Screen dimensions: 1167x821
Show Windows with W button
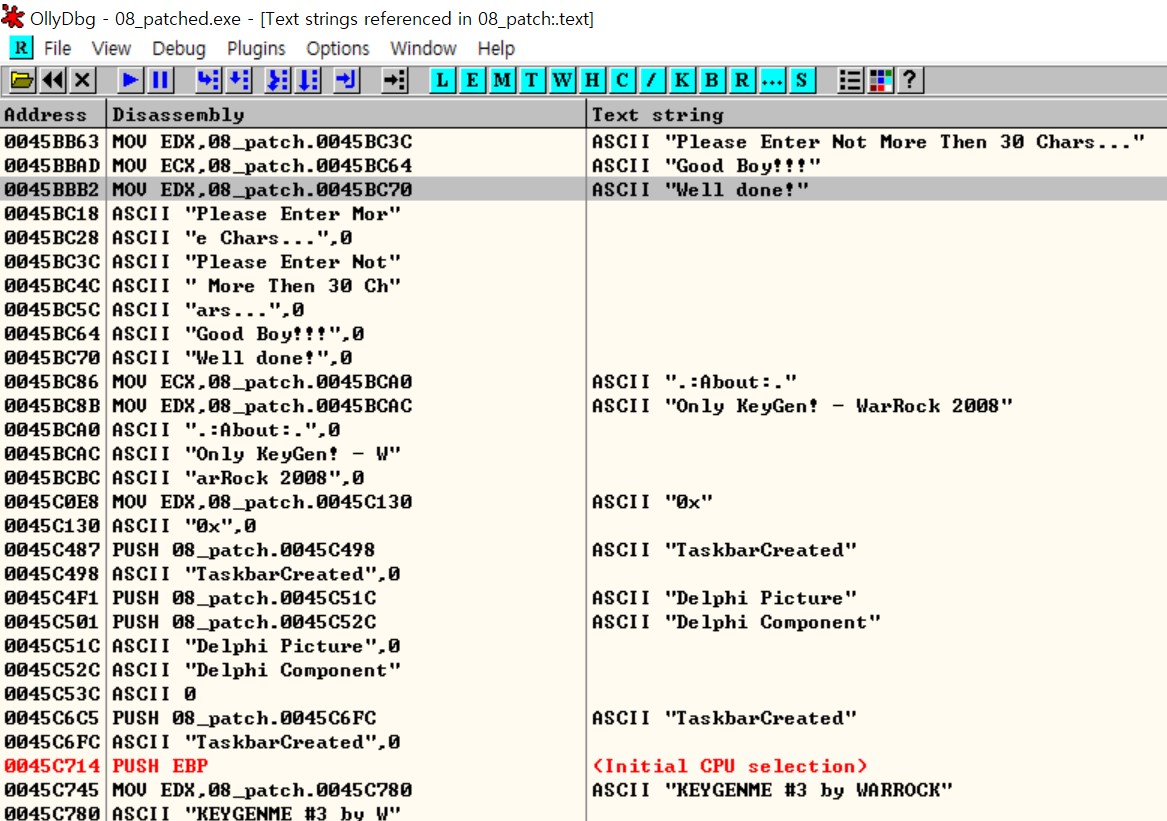(562, 80)
